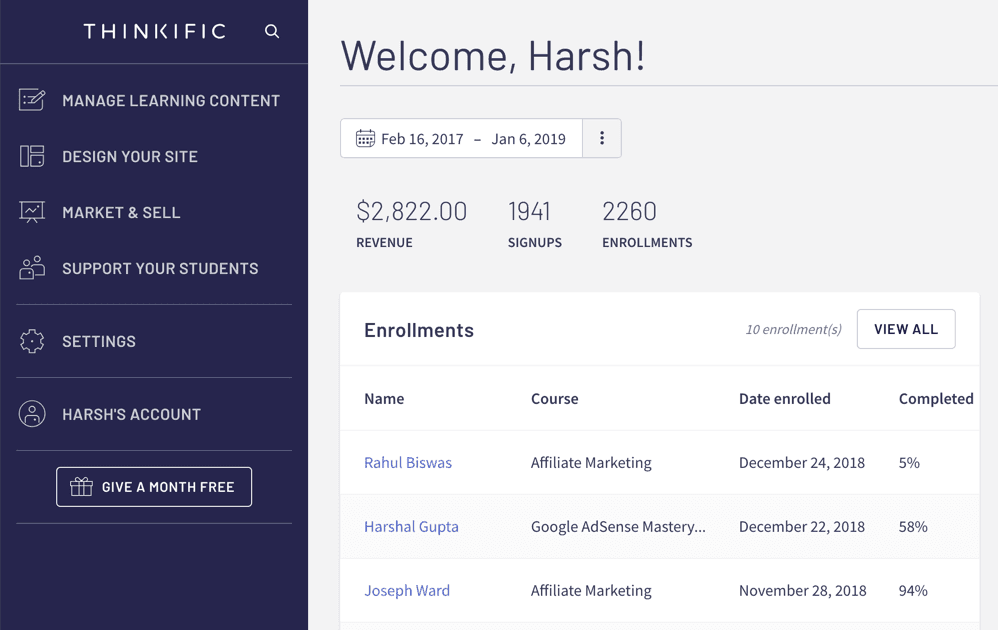Click the Support Your Students people icon
Screen dimensions: 998x630
click(32, 268)
